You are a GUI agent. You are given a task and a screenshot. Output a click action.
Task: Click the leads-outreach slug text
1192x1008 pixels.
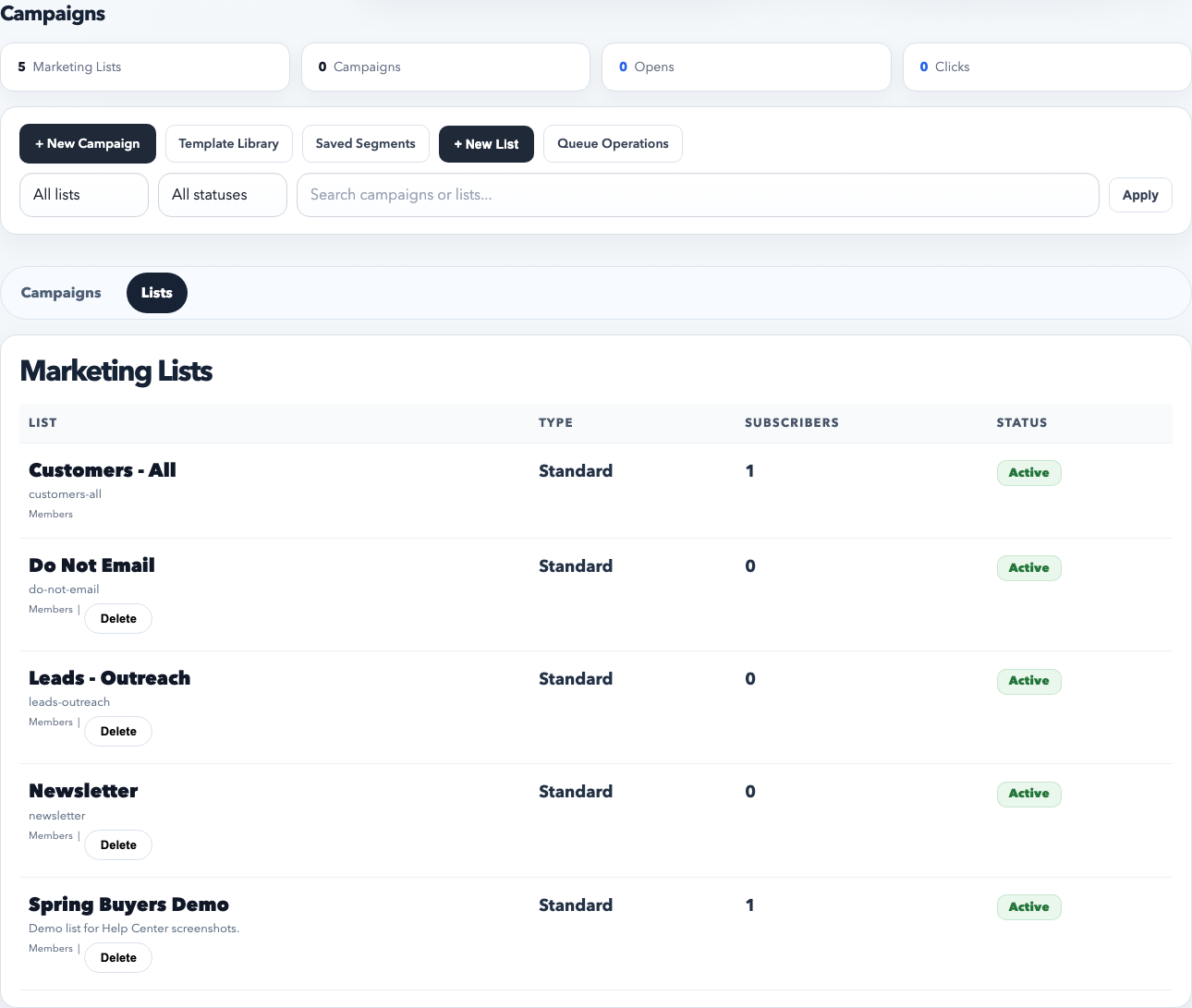[69, 702]
